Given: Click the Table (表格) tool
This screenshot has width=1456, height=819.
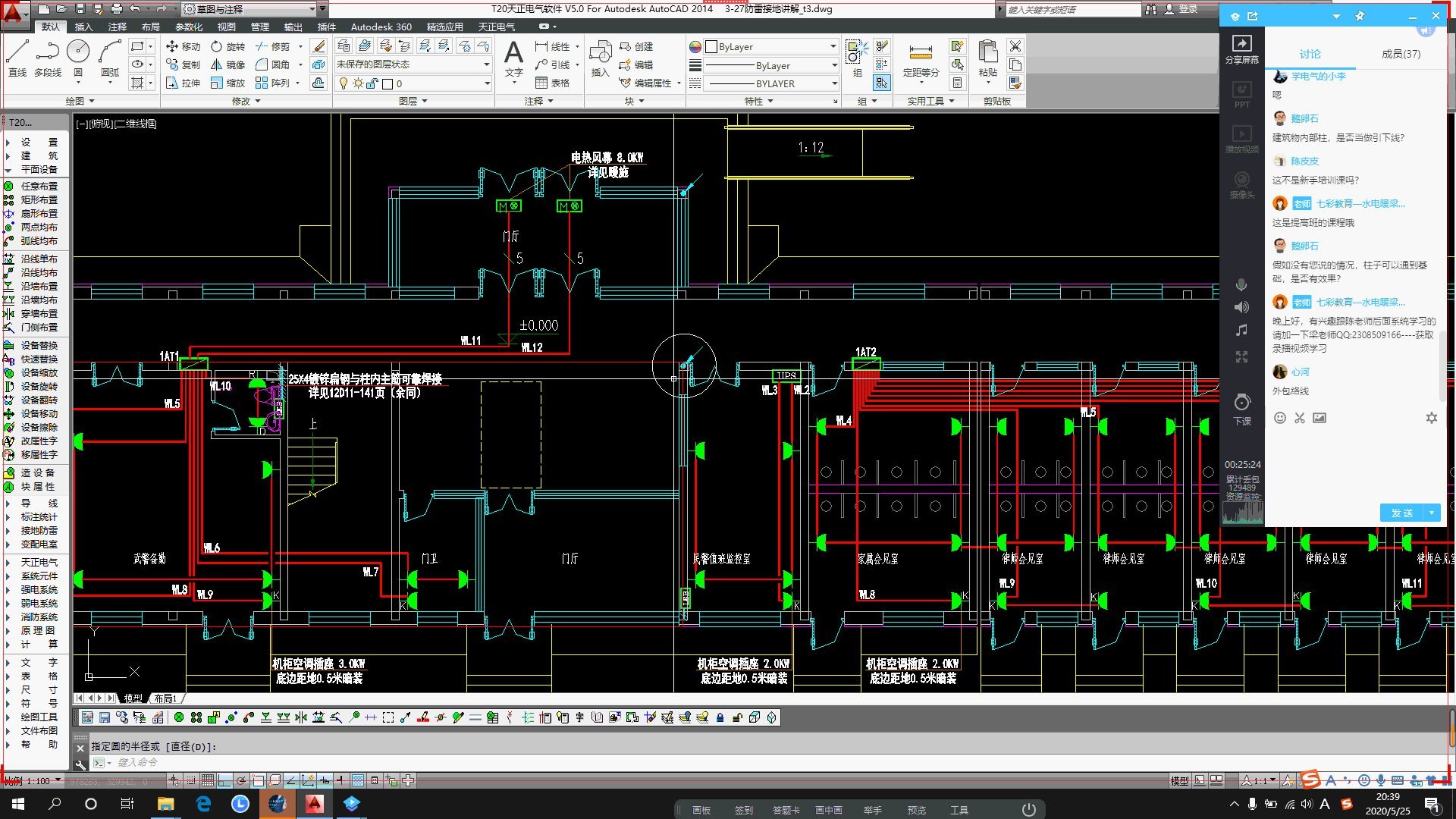Looking at the screenshot, I should [552, 83].
